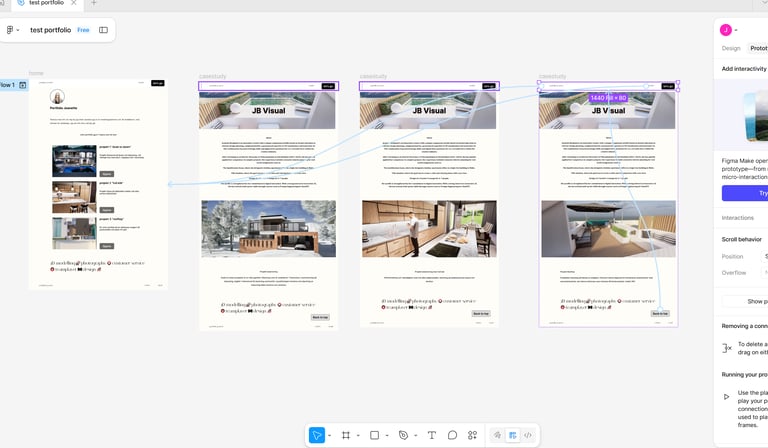The width and height of the screenshot is (768, 448).
Task: Click the Interactions section header
Action: pos(737,218)
